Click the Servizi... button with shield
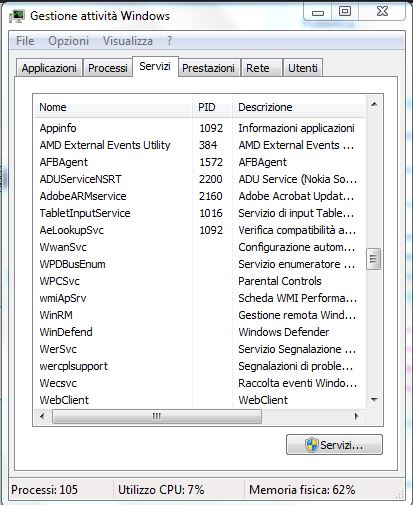 click(x=334, y=445)
